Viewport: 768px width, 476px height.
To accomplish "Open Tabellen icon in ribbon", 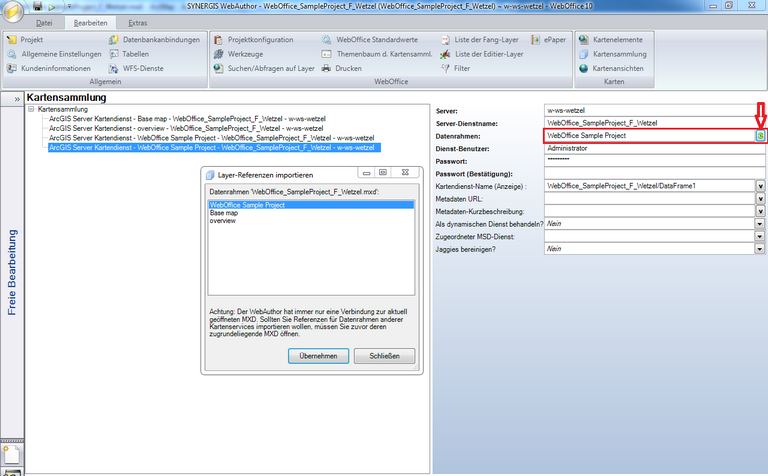I will (x=114, y=54).
